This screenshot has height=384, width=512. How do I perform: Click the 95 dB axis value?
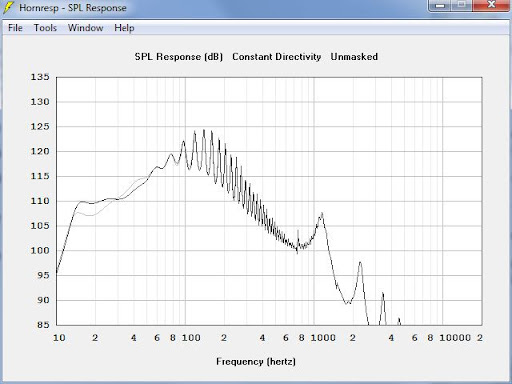click(x=43, y=275)
